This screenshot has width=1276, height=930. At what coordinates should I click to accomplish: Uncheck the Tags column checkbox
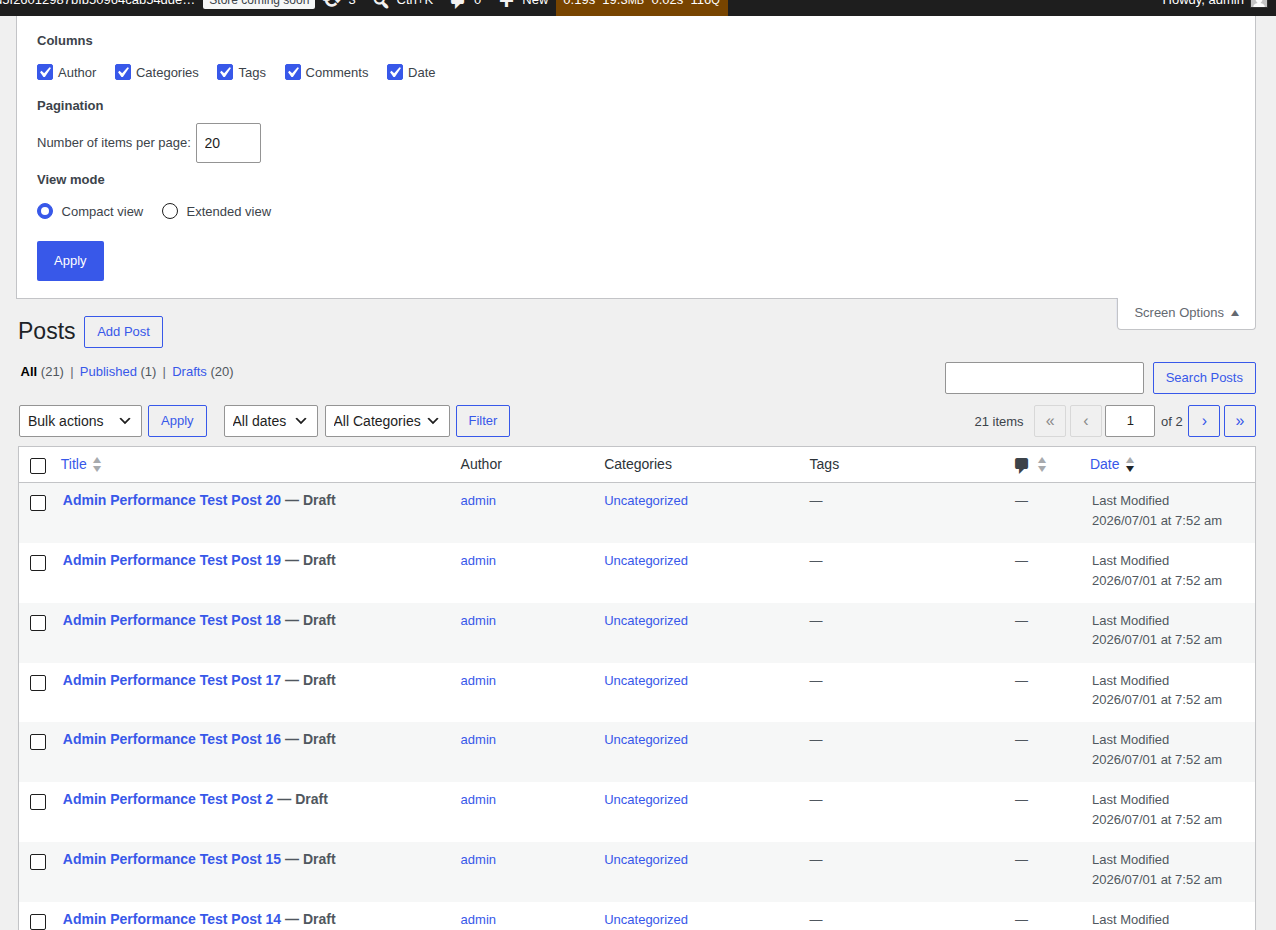point(225,72)
